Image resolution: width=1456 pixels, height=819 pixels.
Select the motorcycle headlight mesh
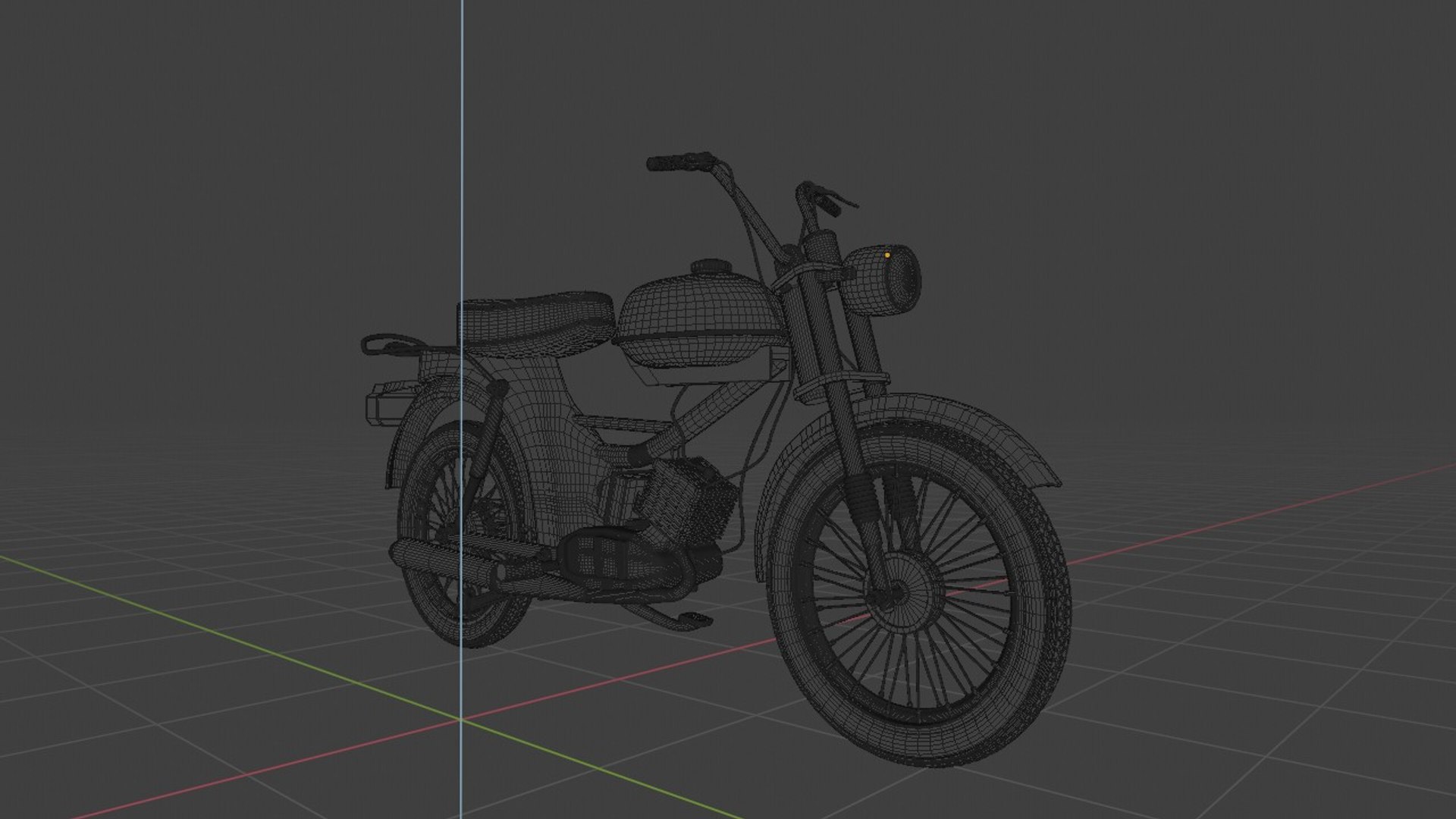[882, 281]
